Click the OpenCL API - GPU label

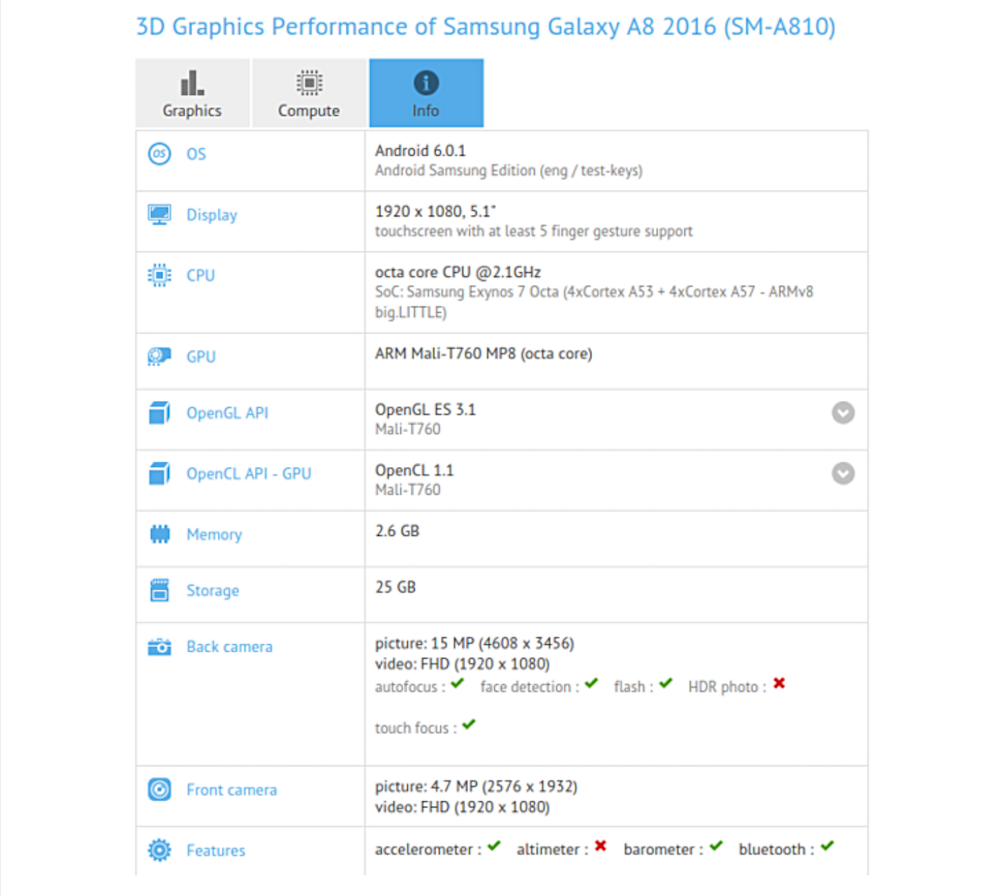[x=249, y=474]
